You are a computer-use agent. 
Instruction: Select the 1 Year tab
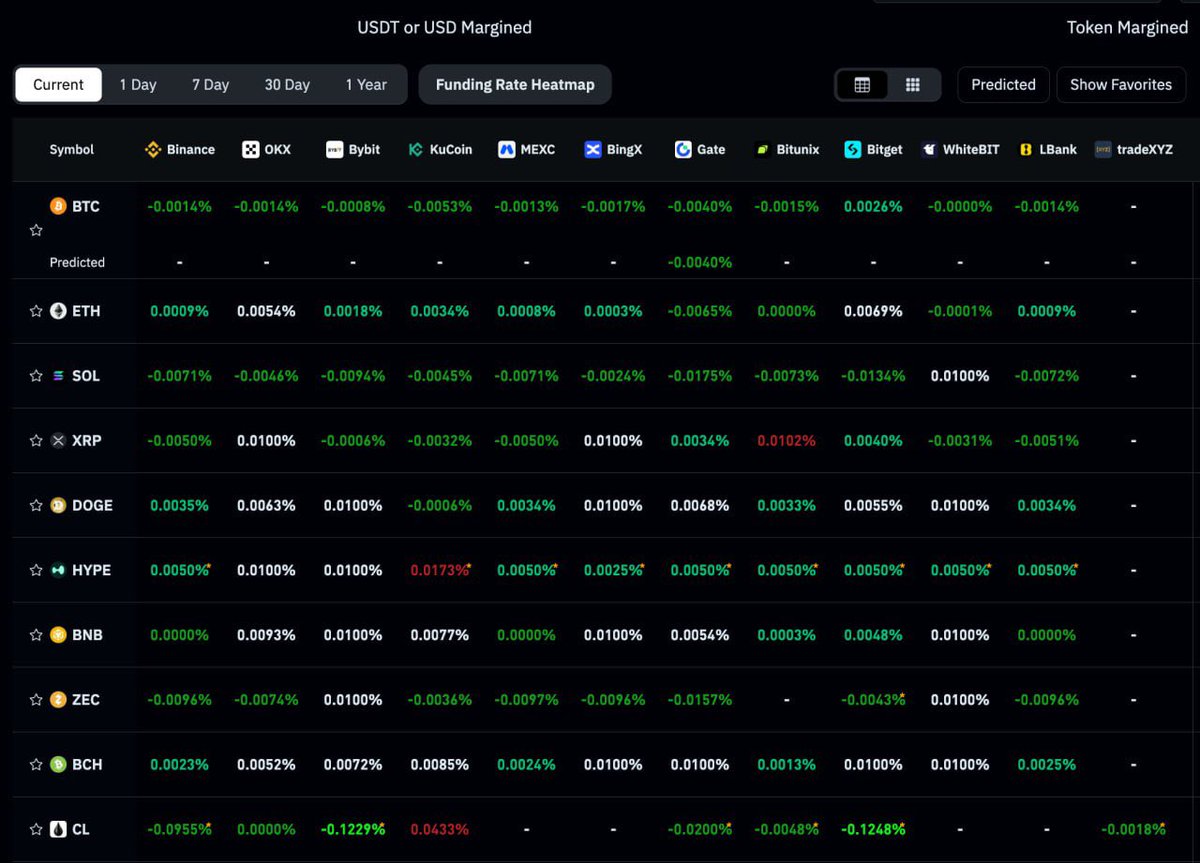(366, 85)
